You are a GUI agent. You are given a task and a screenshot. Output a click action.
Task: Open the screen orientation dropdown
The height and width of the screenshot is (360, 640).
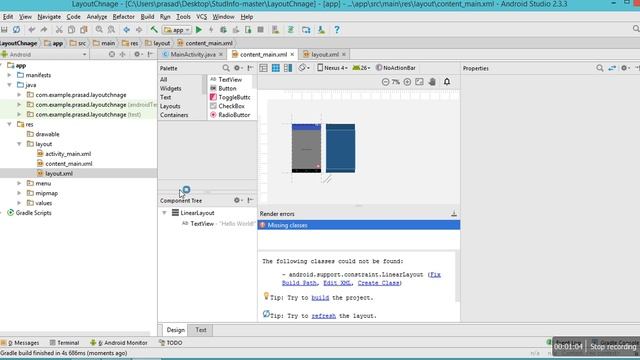coord(304,68)
